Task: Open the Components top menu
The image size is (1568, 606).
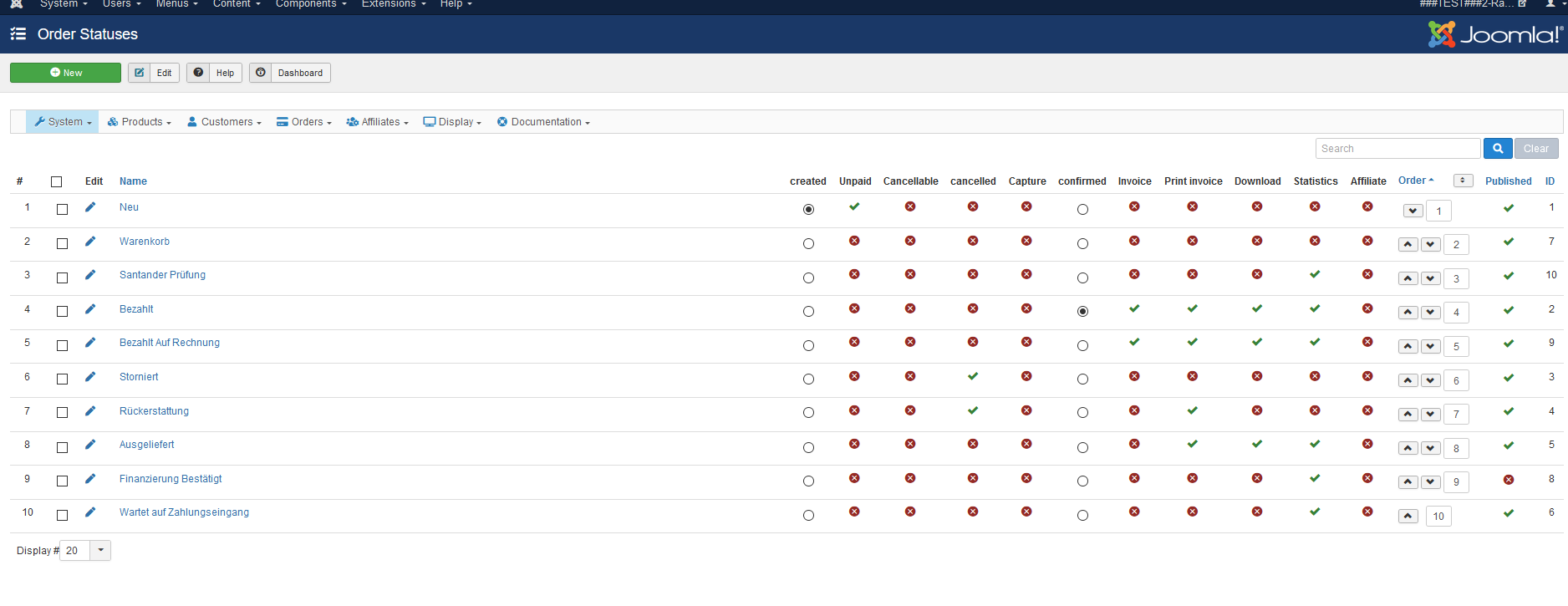Action: point(310,4)
